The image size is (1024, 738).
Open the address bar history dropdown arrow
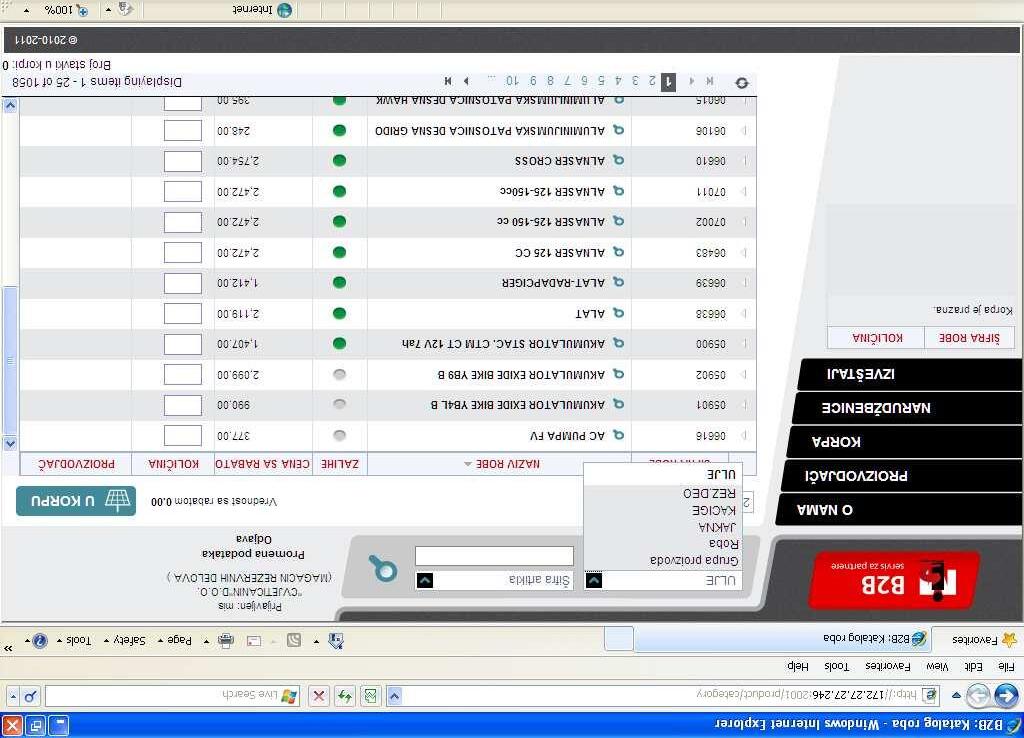pyautogui.click(x=394, y=696)
